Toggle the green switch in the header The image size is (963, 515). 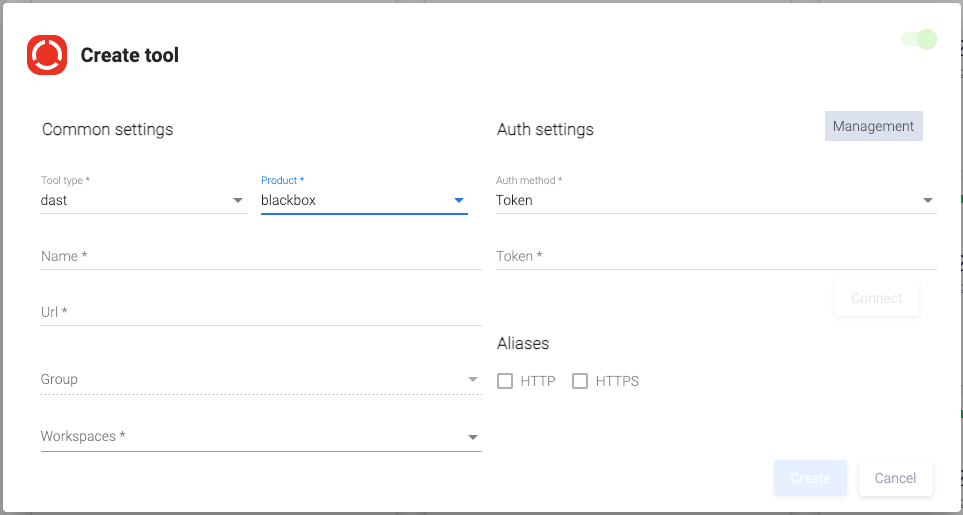pyautogui.click(x=918, y=39)
